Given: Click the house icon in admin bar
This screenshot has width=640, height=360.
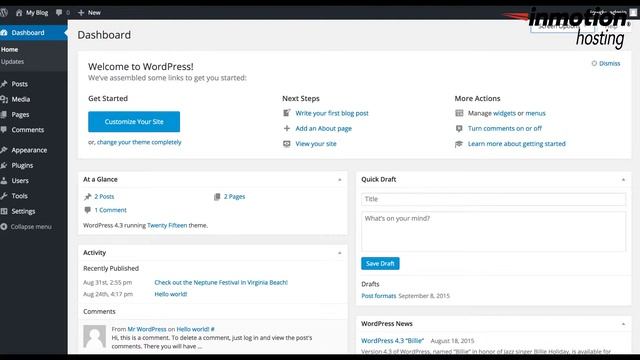Looking at the screenshot, I should (19, 13).
